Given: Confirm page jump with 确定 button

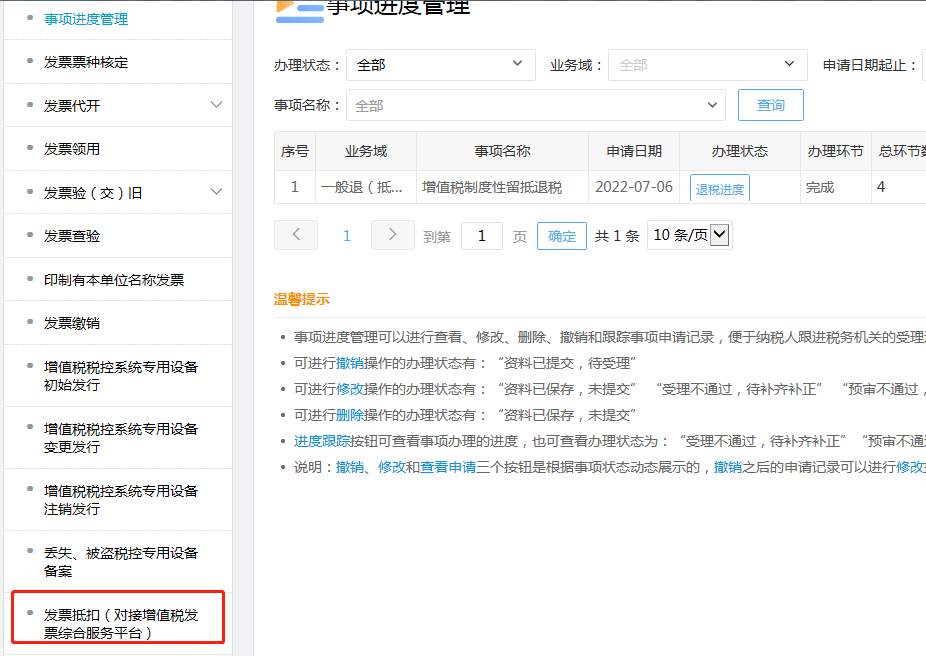Looking at the screenshot, I should coord(561,234).
